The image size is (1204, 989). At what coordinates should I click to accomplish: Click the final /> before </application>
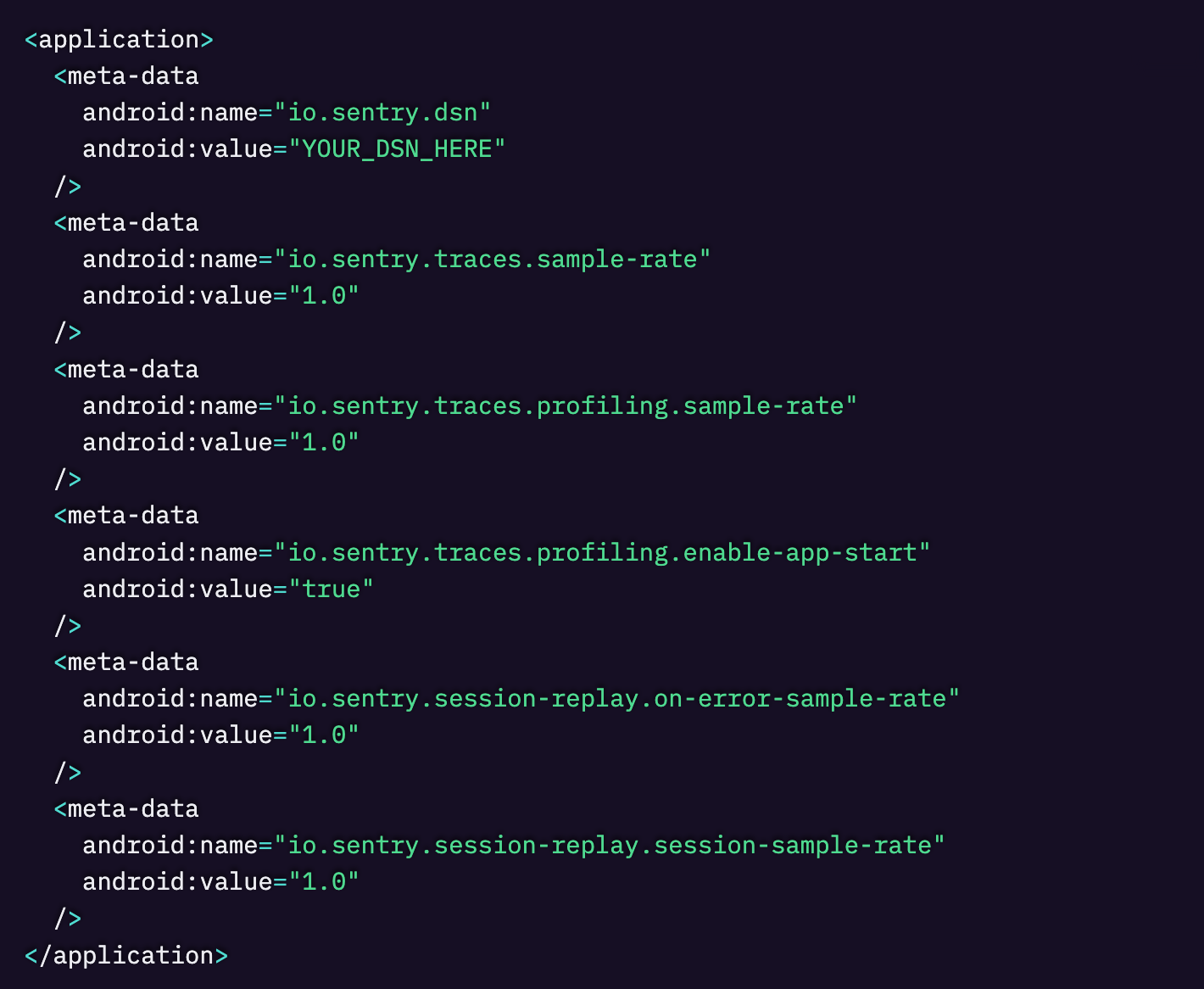point(68,919)
